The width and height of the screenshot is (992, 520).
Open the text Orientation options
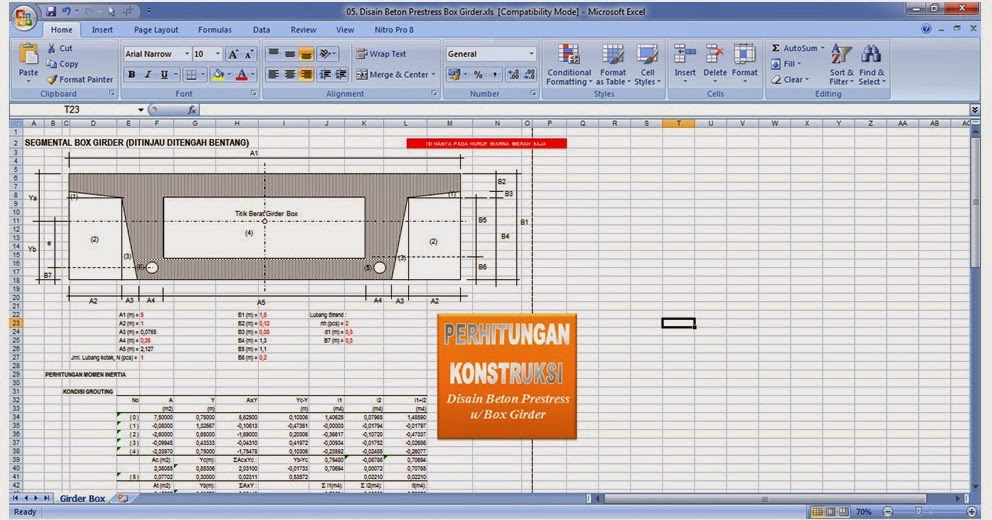[327, 54]
